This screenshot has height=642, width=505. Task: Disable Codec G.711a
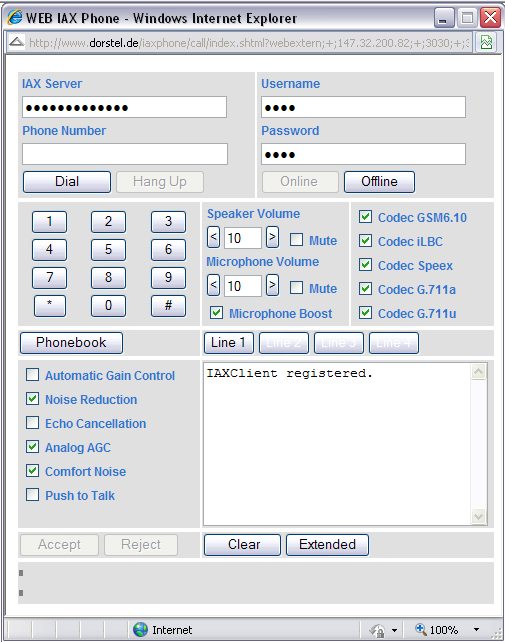[365, 289]
